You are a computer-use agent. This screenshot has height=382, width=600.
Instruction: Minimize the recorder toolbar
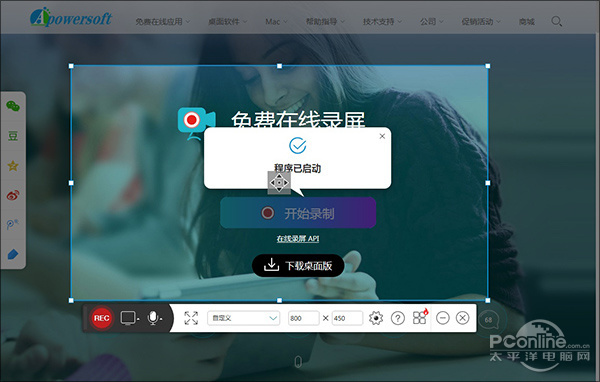(x=442, y=318)
